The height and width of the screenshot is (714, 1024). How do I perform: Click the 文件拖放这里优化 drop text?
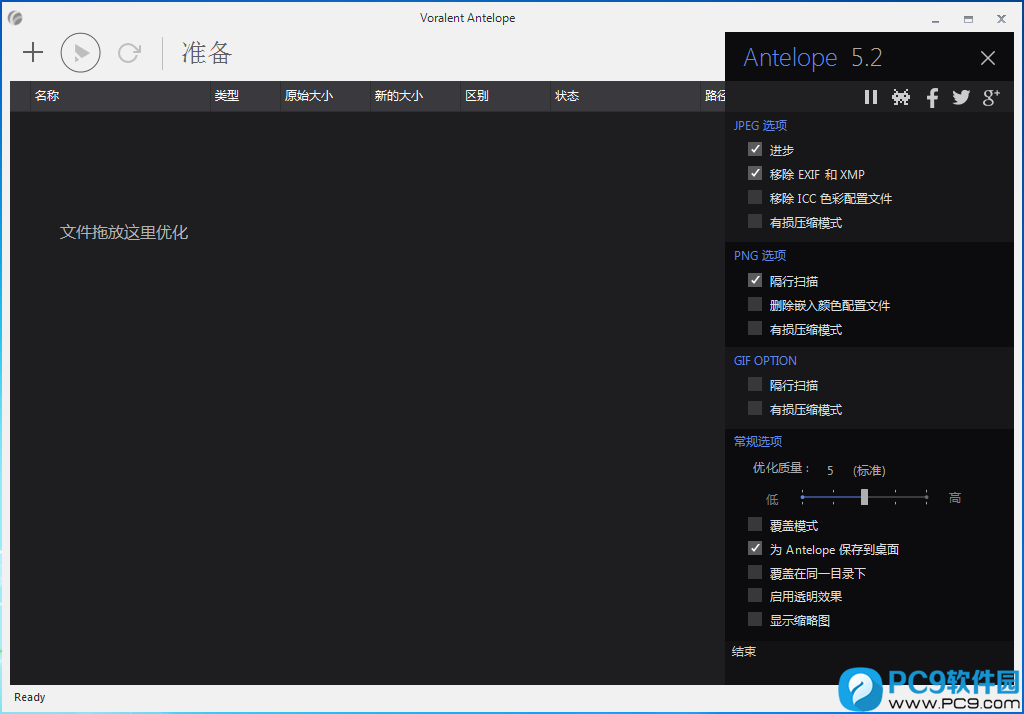click(124, 233)
